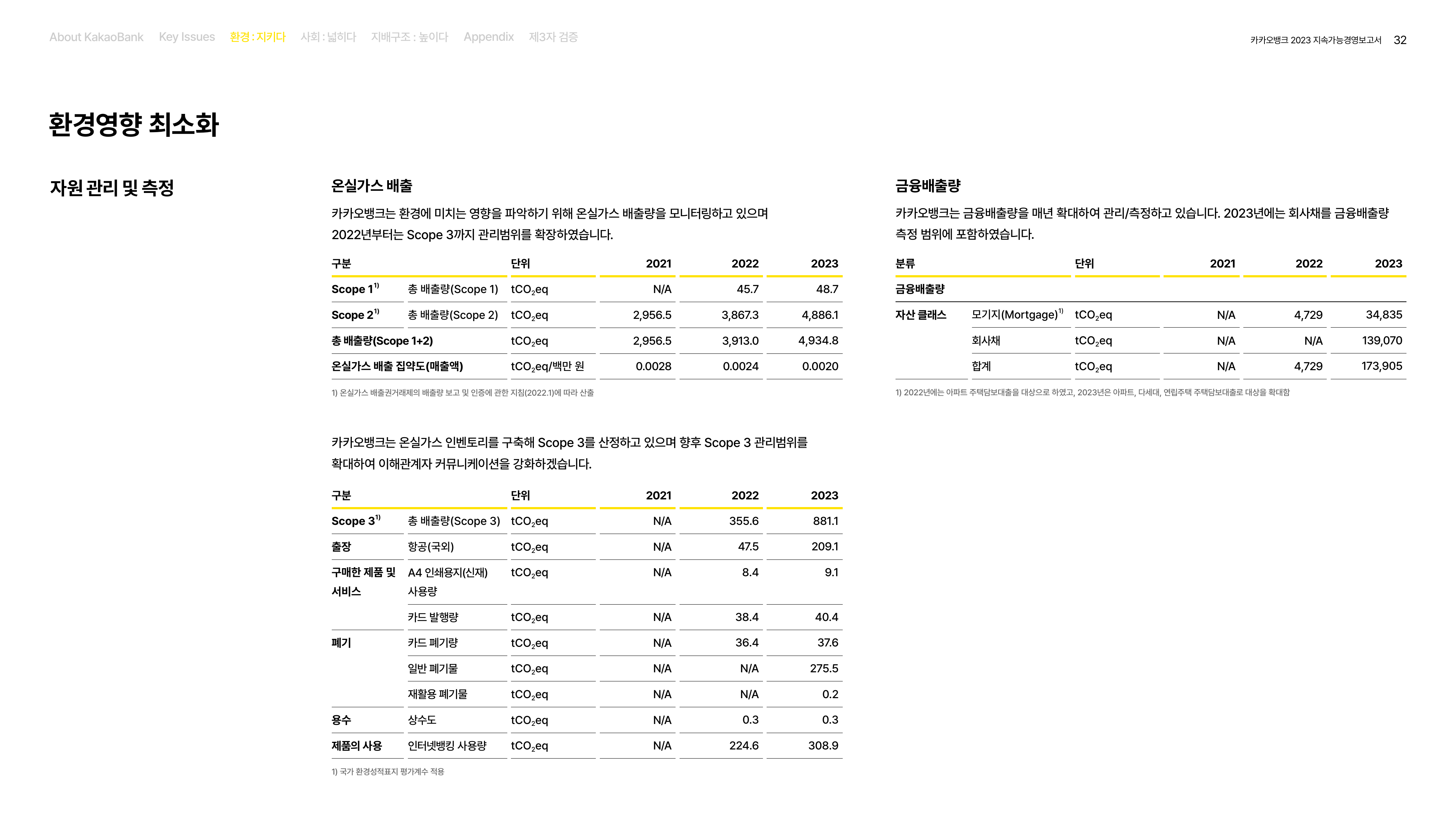This screenshot has height=819, width=1456.
Task: Click the unit cell tCO₂eq/백만 원
Action: (547, 367)
